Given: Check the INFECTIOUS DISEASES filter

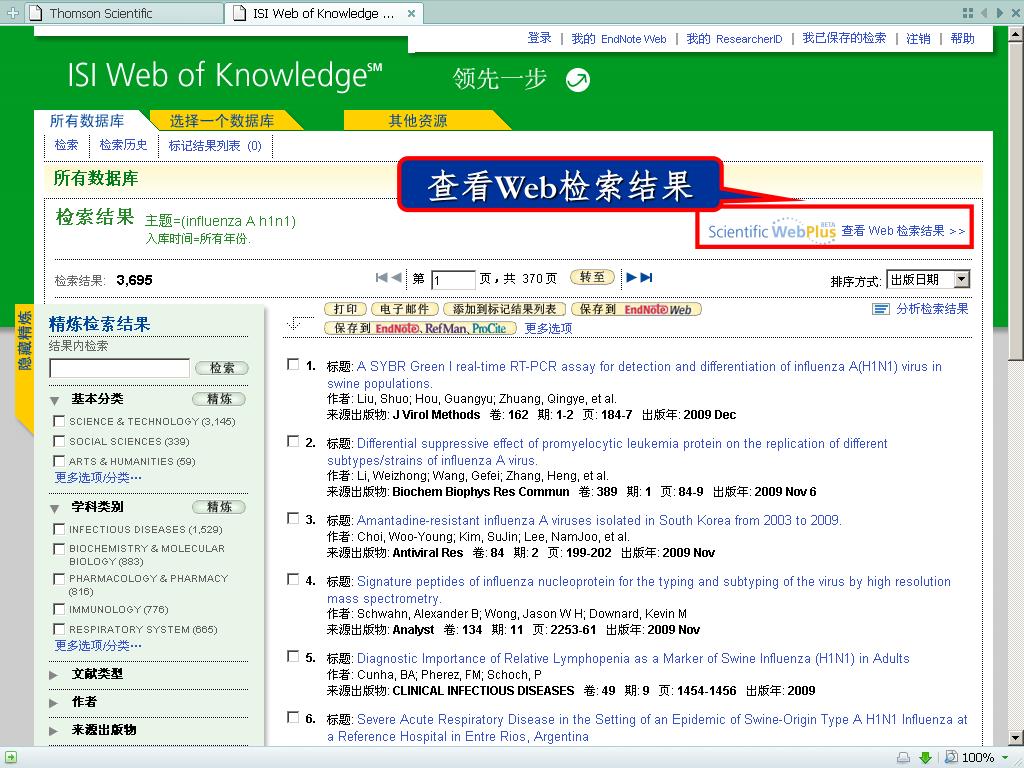Looking at the screenshot, I should tap(59, 529).
